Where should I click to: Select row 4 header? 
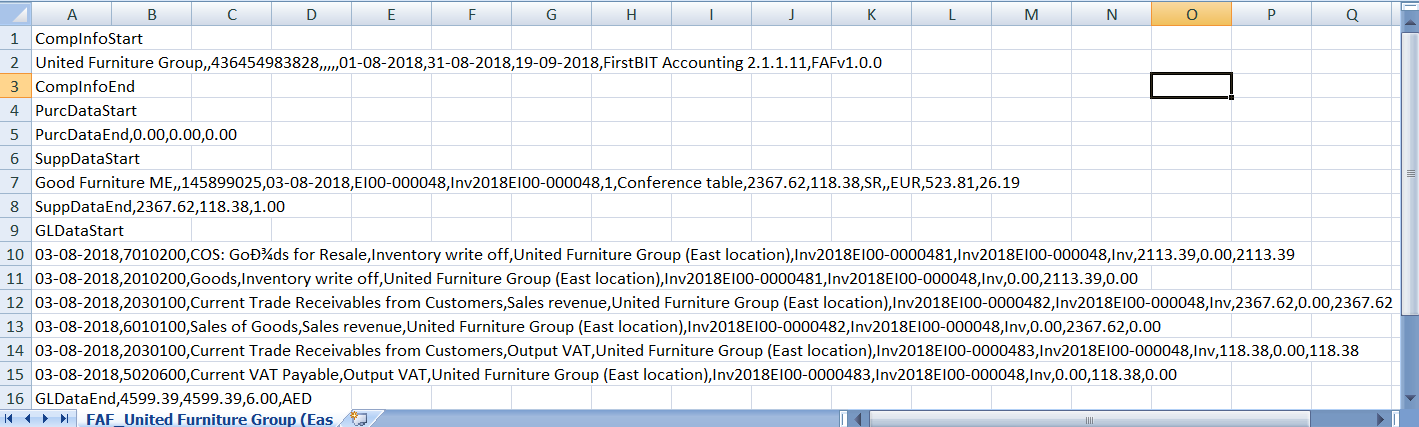pos(15,110)
